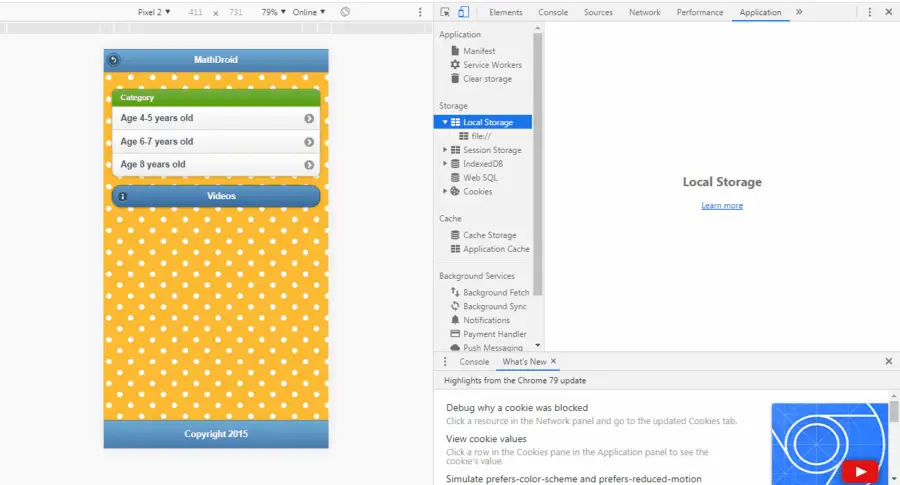Open the Age 4-5 years old category
The image size is (900, 485).
point(216,118)
